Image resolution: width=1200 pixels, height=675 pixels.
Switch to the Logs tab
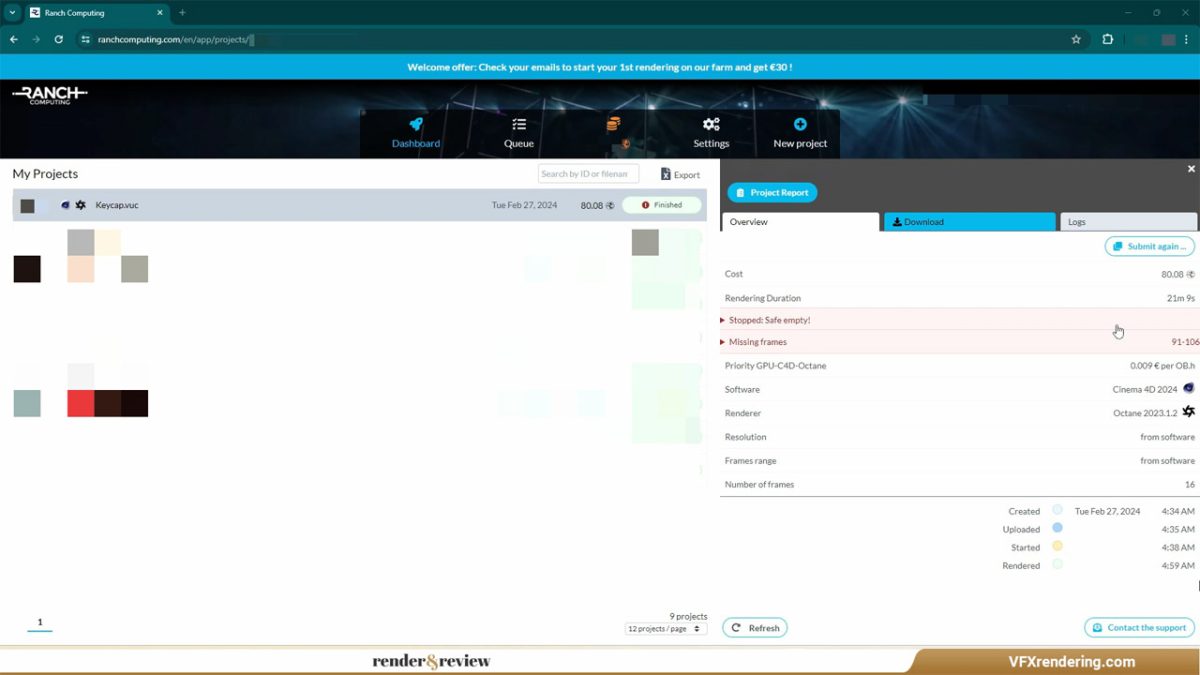click(x=1128, y=222)
